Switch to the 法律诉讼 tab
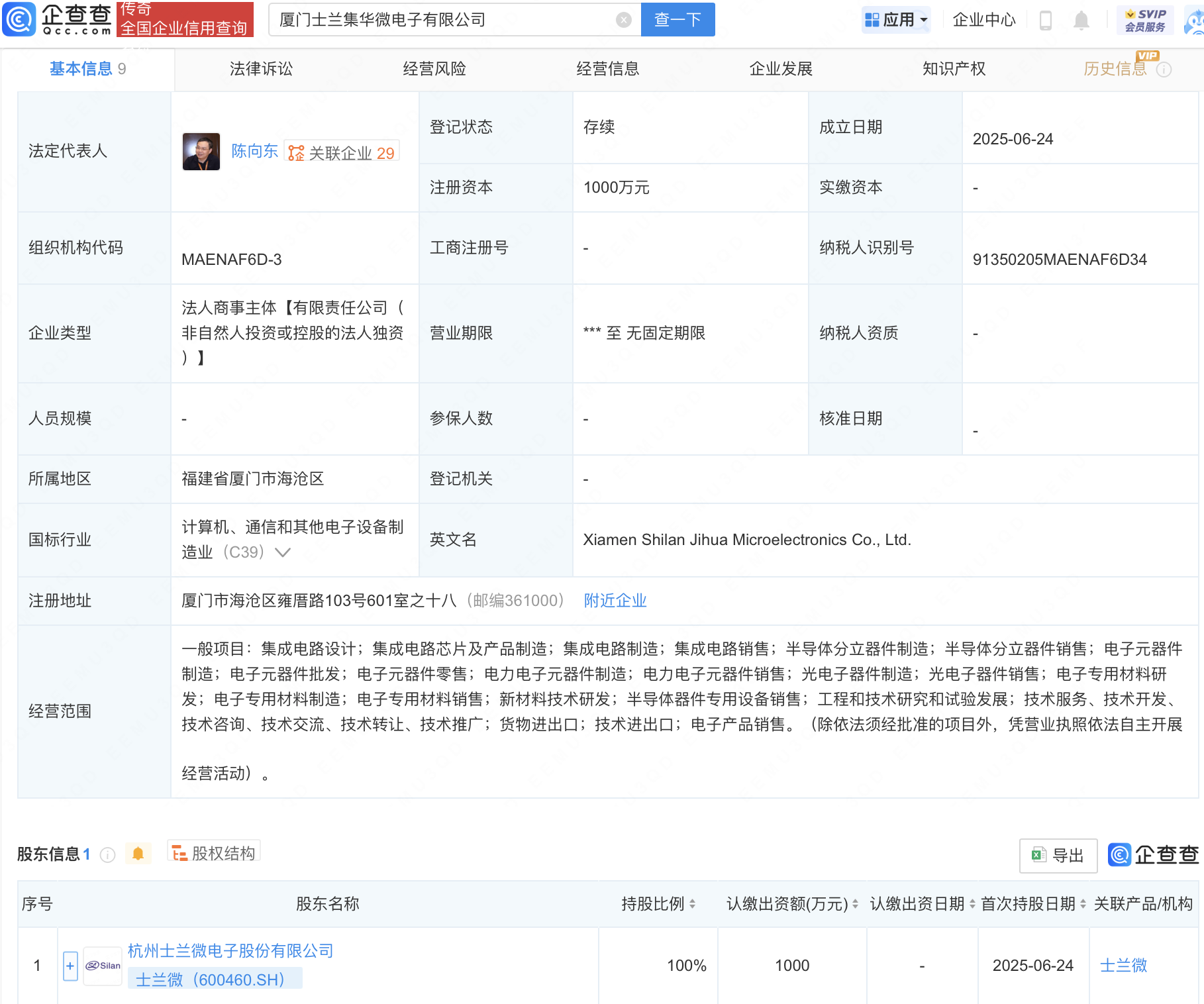Screen dimensions: 1204x1004 tap(261, 69)
